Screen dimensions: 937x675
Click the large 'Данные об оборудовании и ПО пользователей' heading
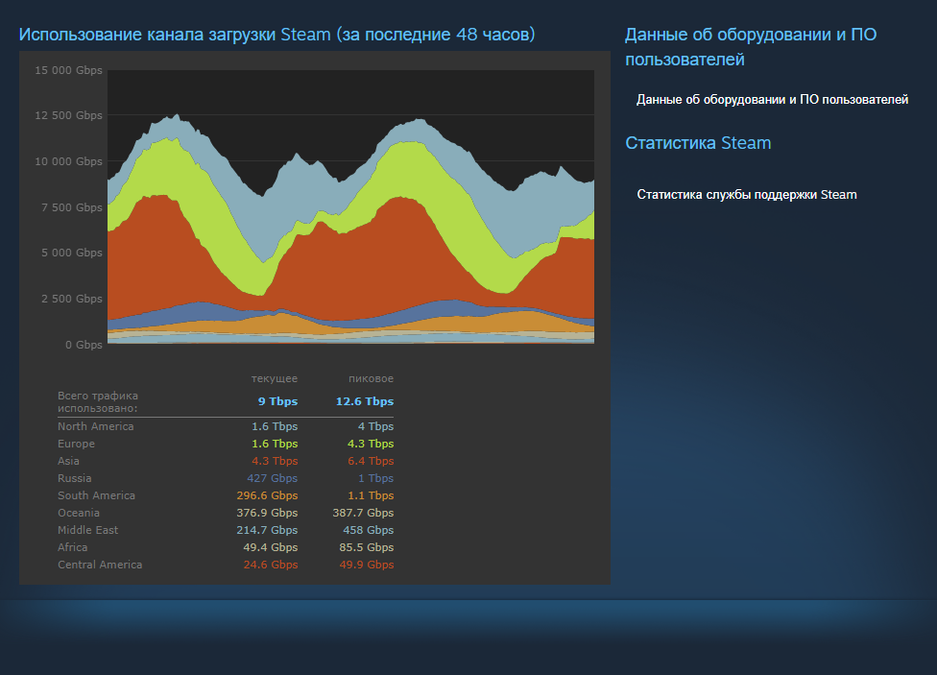point(751,47)
